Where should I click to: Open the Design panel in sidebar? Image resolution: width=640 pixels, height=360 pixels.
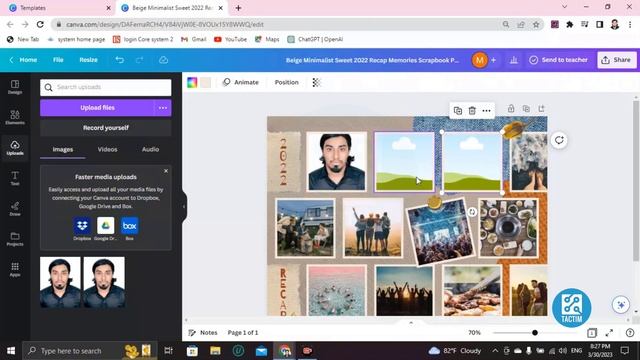(x=15, y=87)
